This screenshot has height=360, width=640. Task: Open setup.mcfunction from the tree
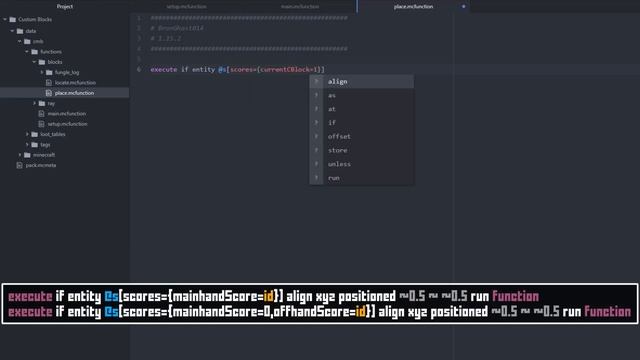click(x=67, y=124)
